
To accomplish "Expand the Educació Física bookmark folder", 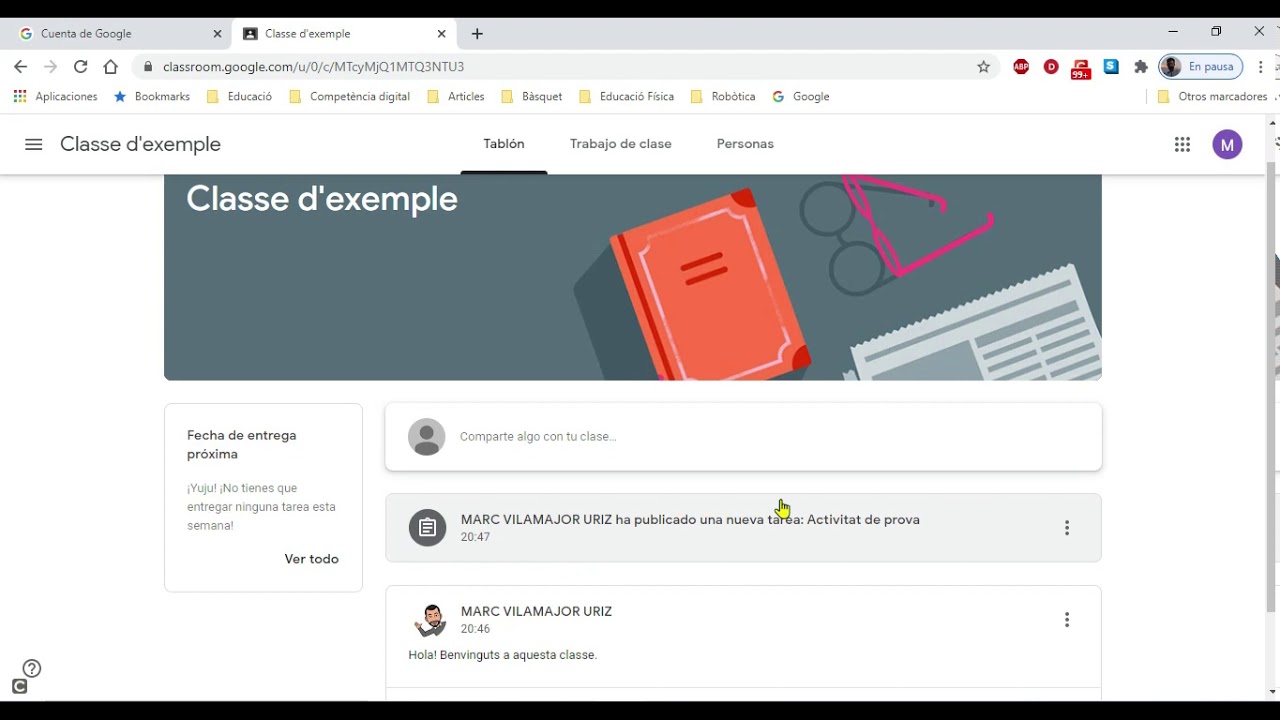I will coord(626,97).
